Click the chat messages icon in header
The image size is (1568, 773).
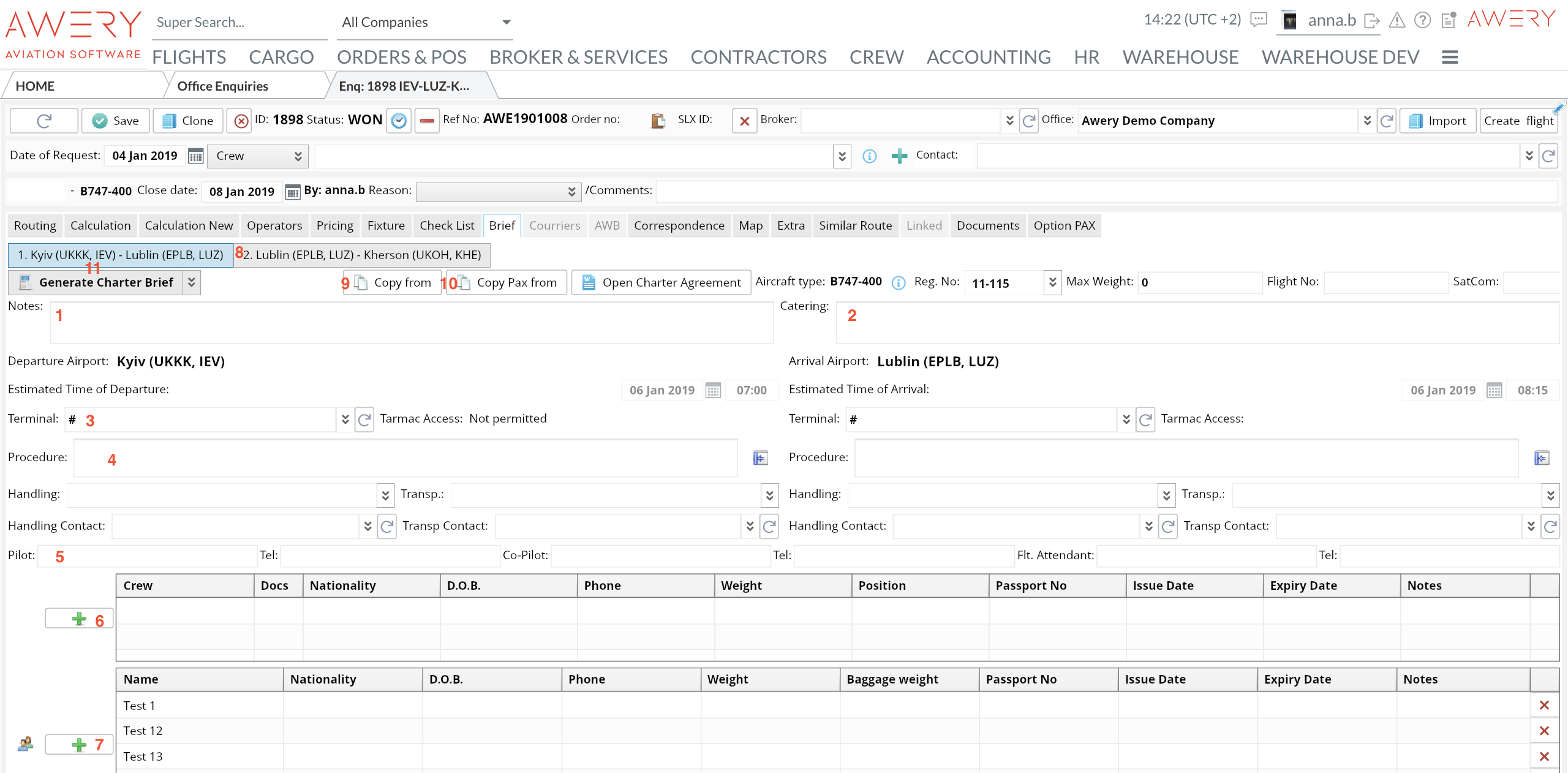point(1258,20)
